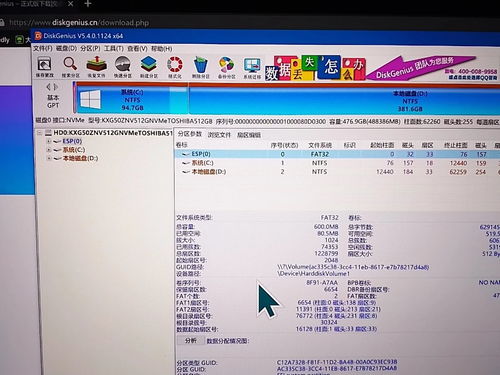Select 系统(C:) in the left tree
Screen dimensions: 500x375
pyautogui.click(x=74, y=150)
